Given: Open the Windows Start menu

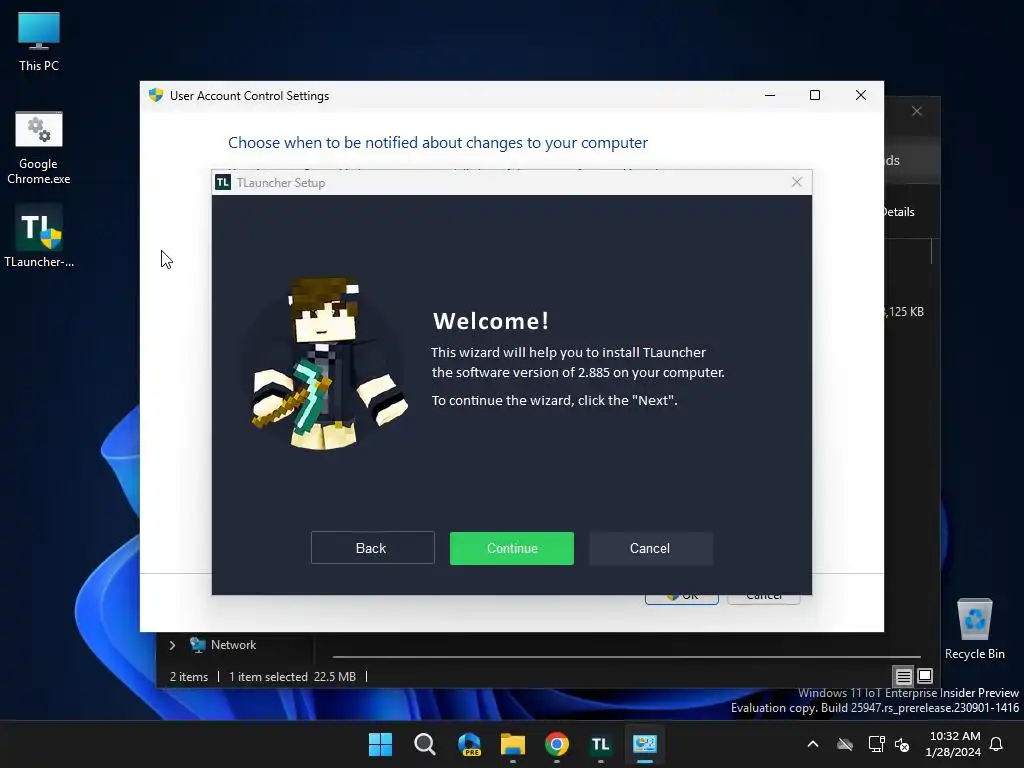Looking at the screenshot, I should 380,744.
